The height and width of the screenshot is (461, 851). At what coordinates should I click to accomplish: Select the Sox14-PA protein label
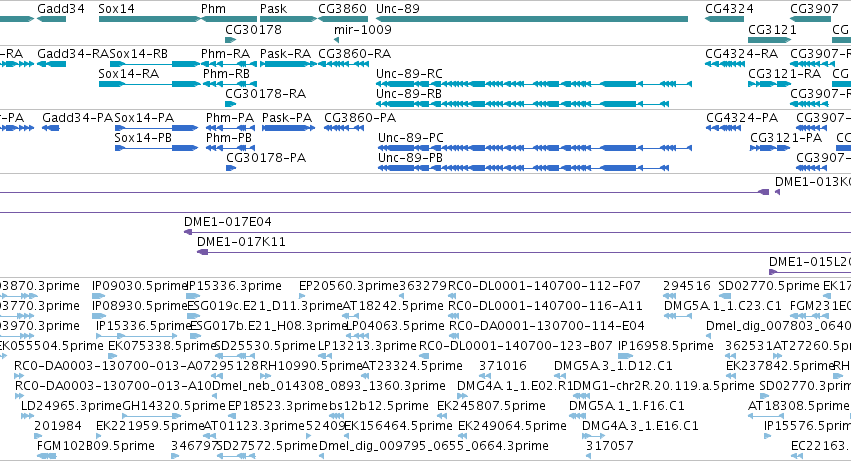[x=144, y=117]
